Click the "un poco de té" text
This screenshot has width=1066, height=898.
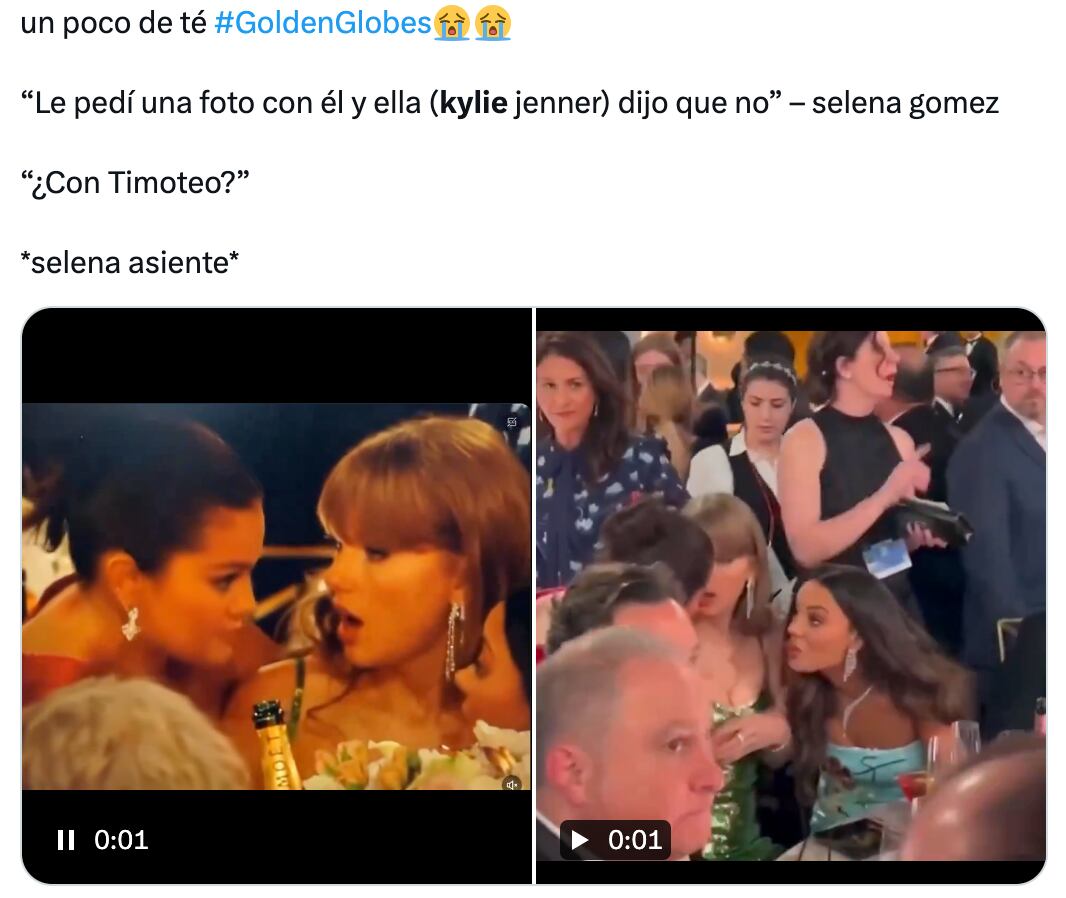tap(114, 23)
